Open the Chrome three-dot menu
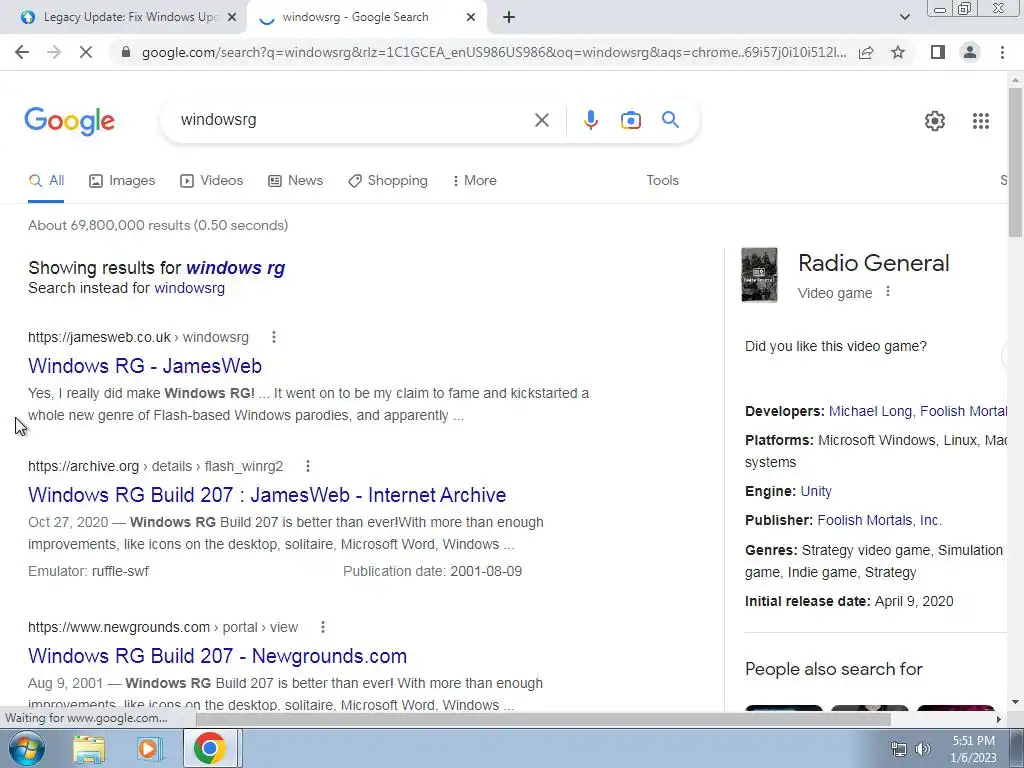Image resolution: width=1024 pixels, height=768 pixels. coord(1002,52)
